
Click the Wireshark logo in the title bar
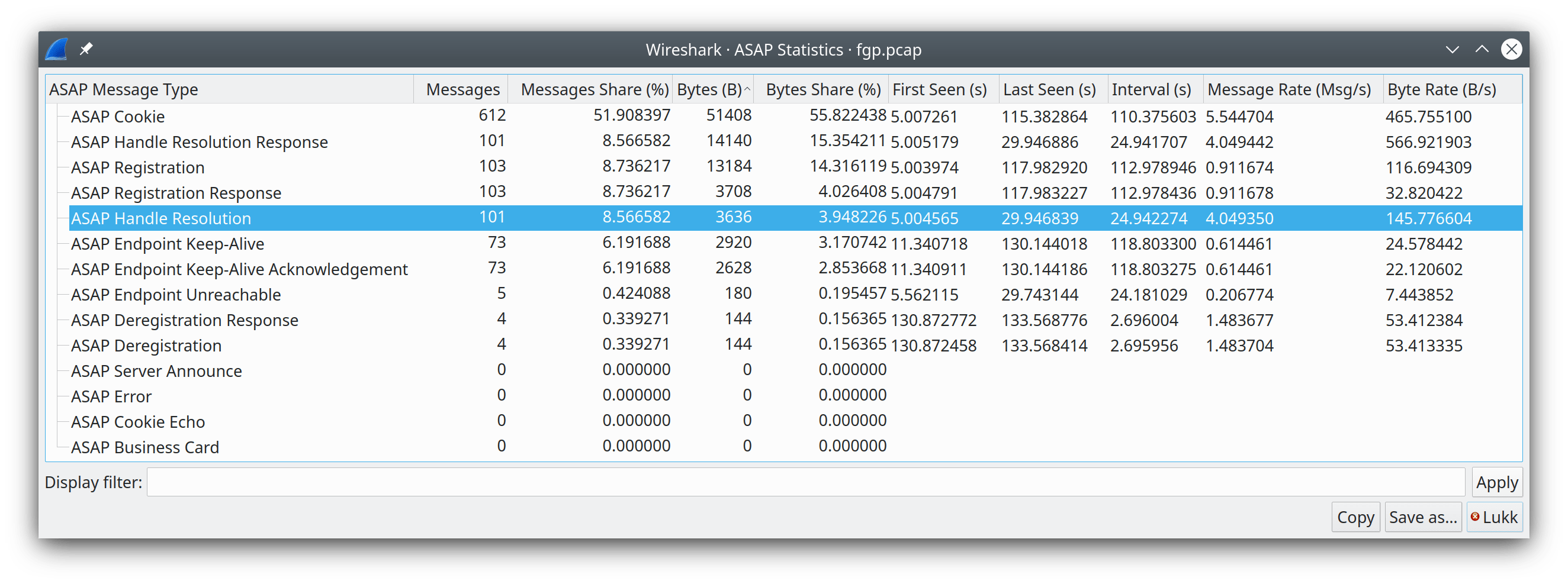57,49
